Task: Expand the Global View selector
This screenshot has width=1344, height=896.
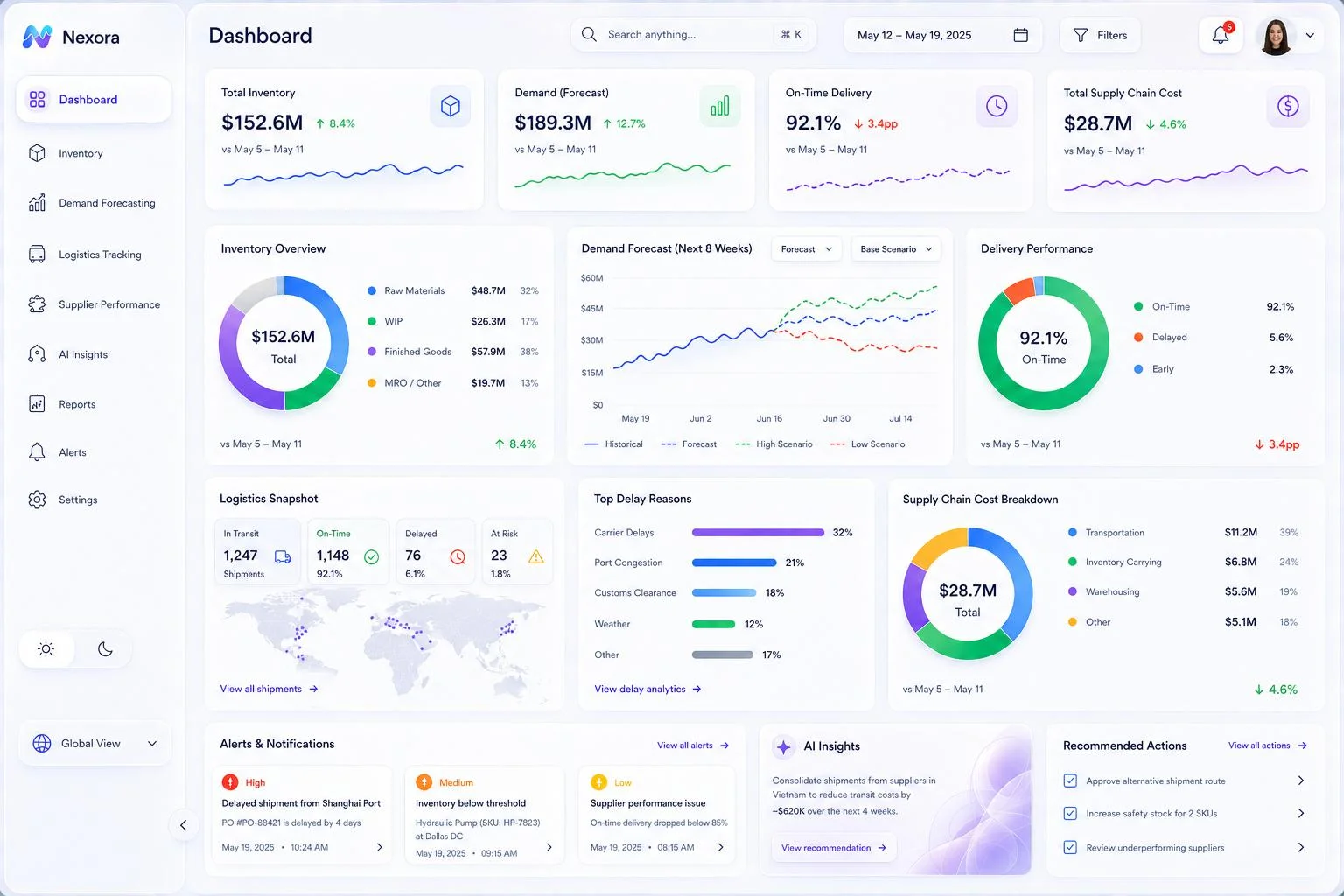Action: point(95,744)
